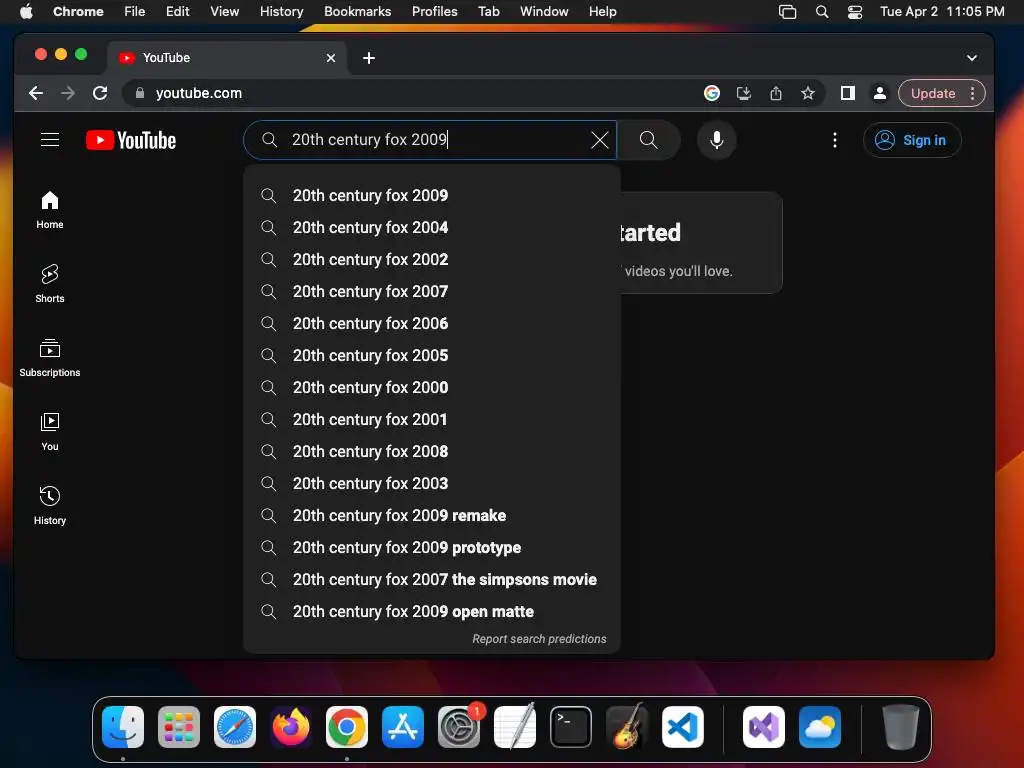Screen dimensions: 1024x768
Task: Open the Tab menu
Action: (x=488, y=11)
